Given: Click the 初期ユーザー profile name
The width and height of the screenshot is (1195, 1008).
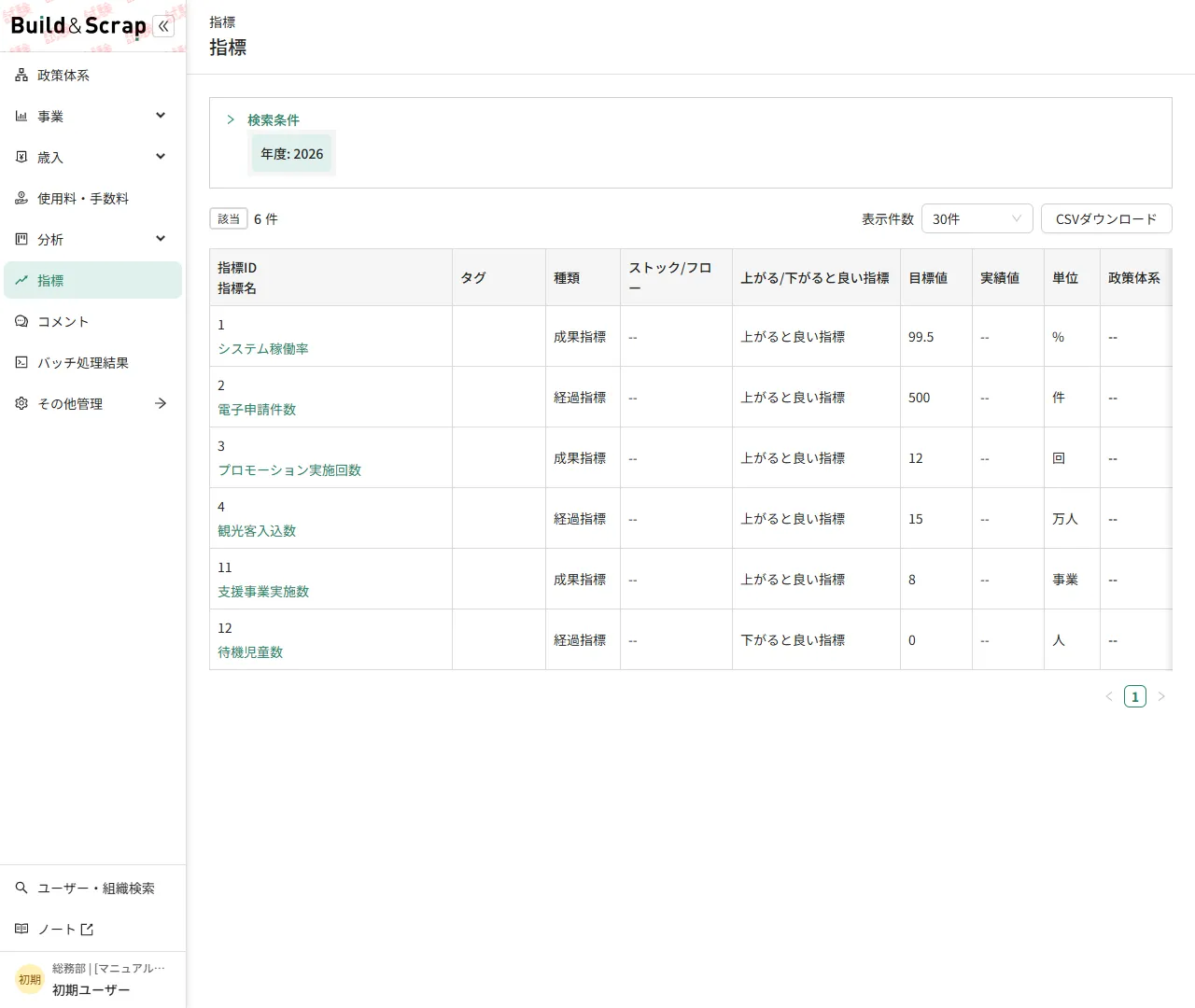Looking at the screenshot, I should pyautogui.click(x=91, y=989).
